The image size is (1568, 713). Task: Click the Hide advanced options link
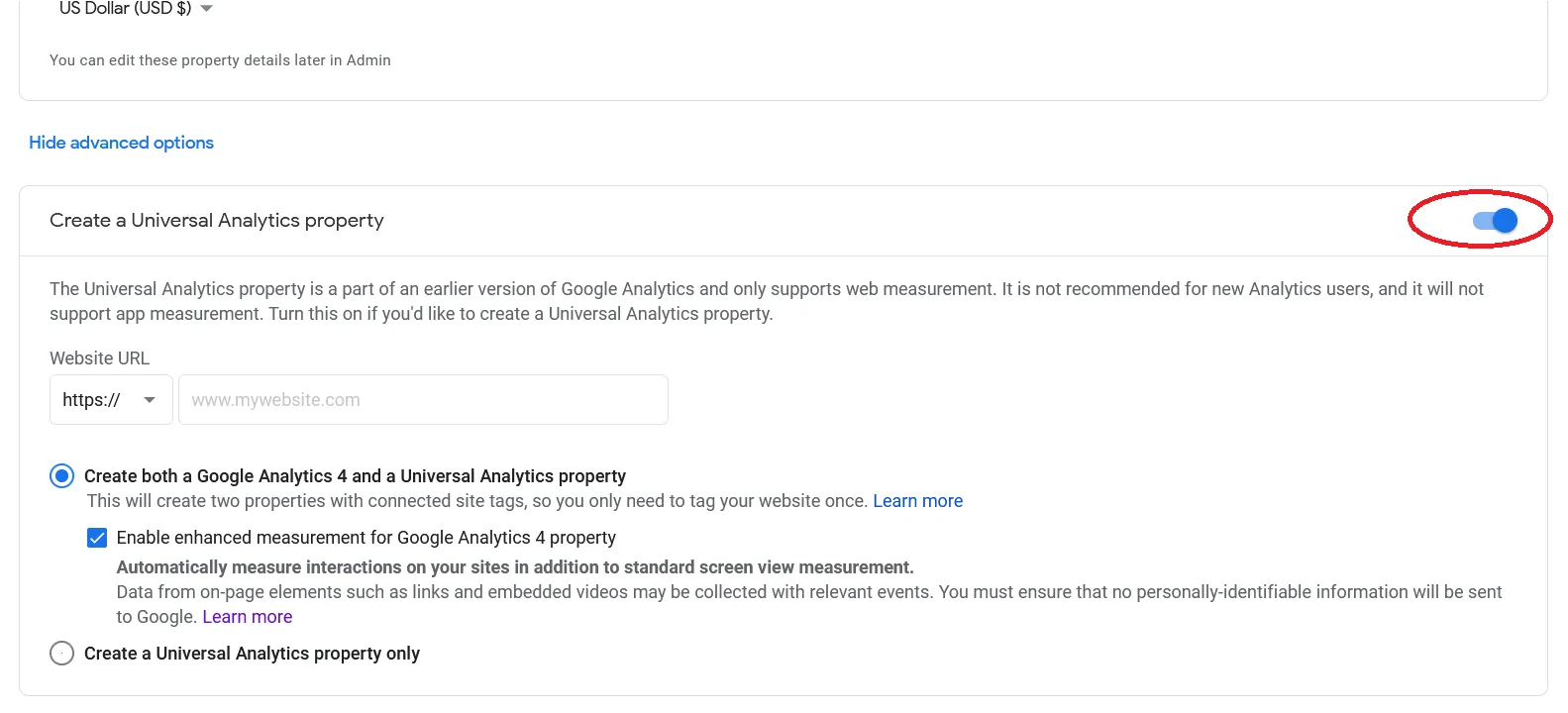point(121,143)
